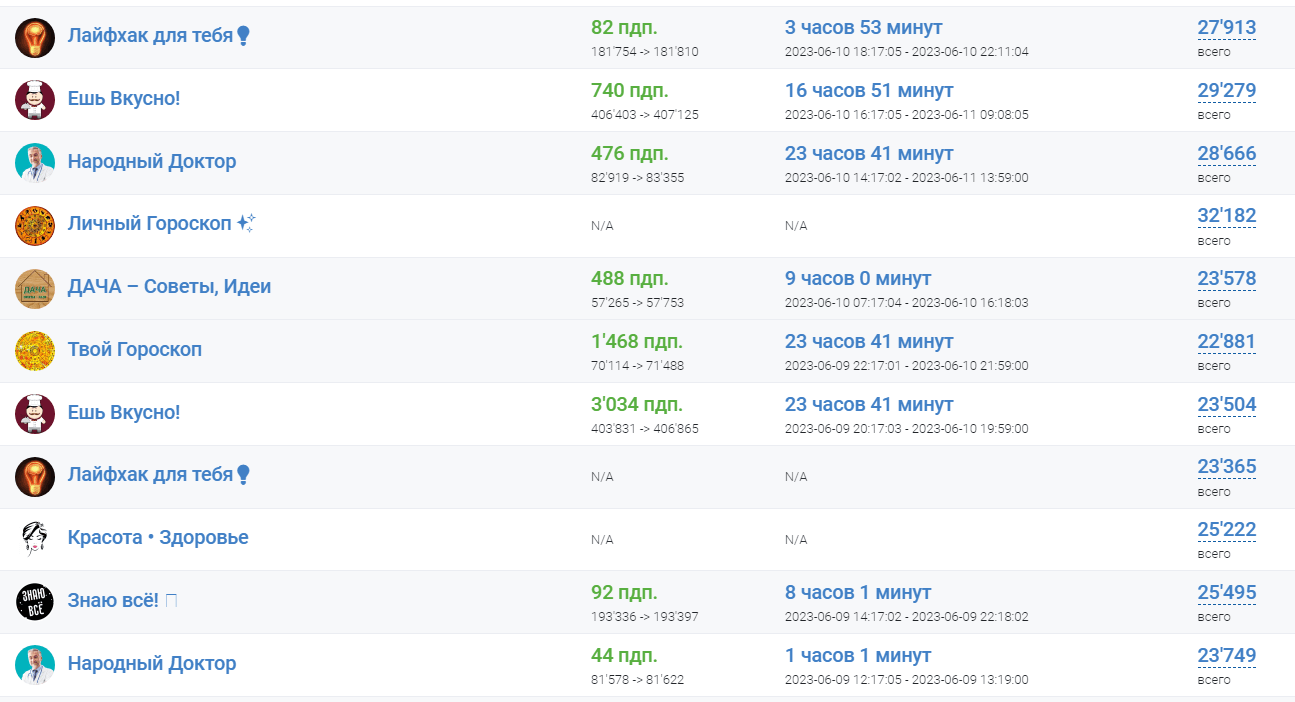Open the Красота • Здоровье name link
The height and width of the screenshot is (702, 1295).
coord(158,537)
